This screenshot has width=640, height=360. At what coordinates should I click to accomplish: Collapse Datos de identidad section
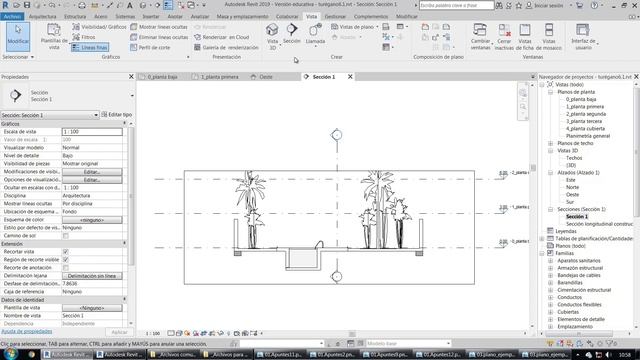pos(124,300)
